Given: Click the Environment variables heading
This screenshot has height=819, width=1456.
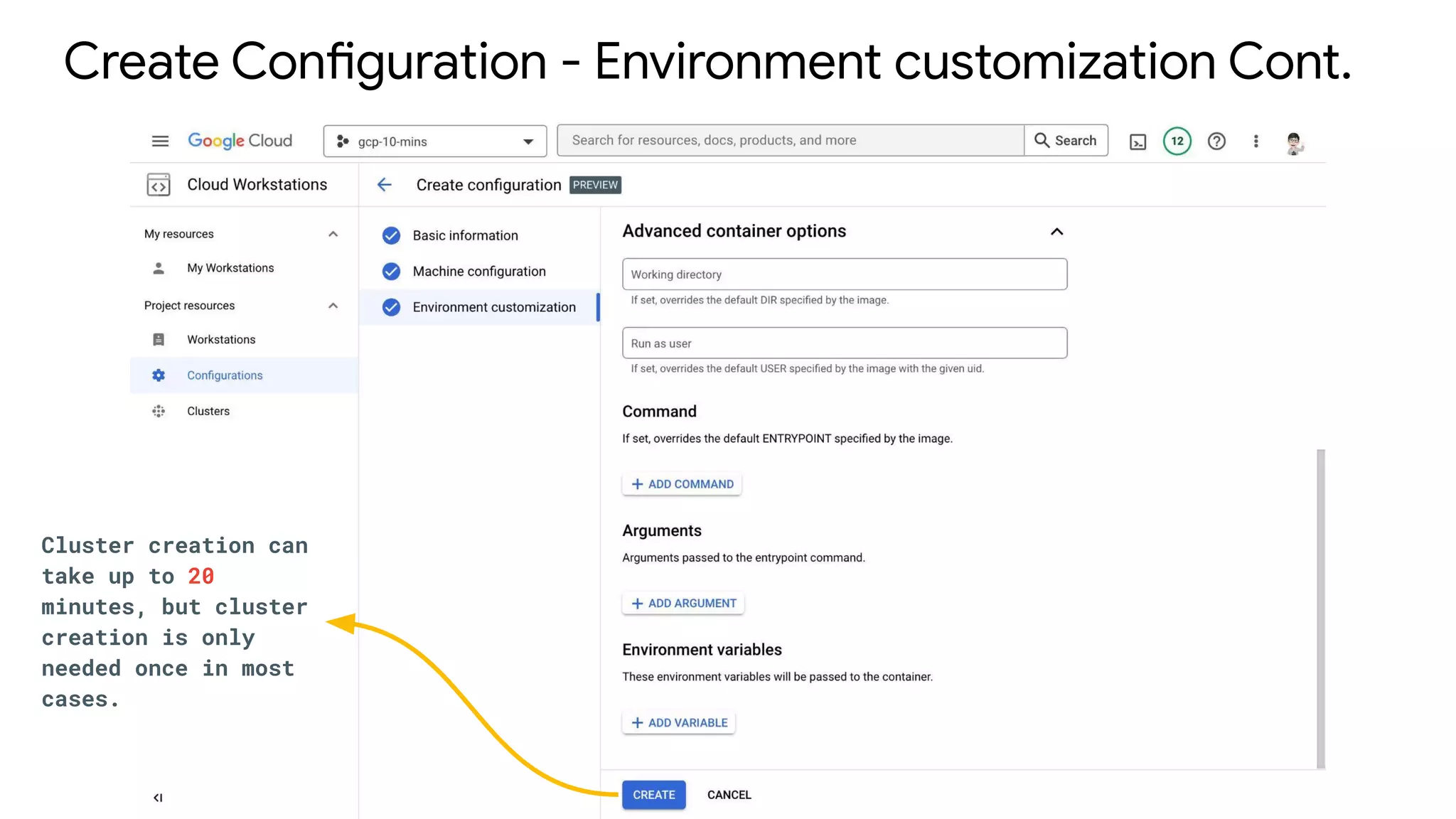Looking at the screenshot, I should (702, 650).
